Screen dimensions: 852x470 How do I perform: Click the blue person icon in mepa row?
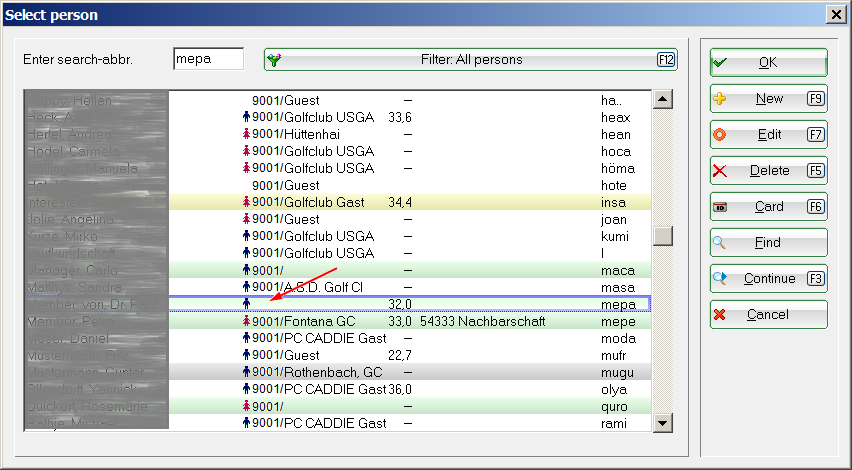tap(246, 303)
